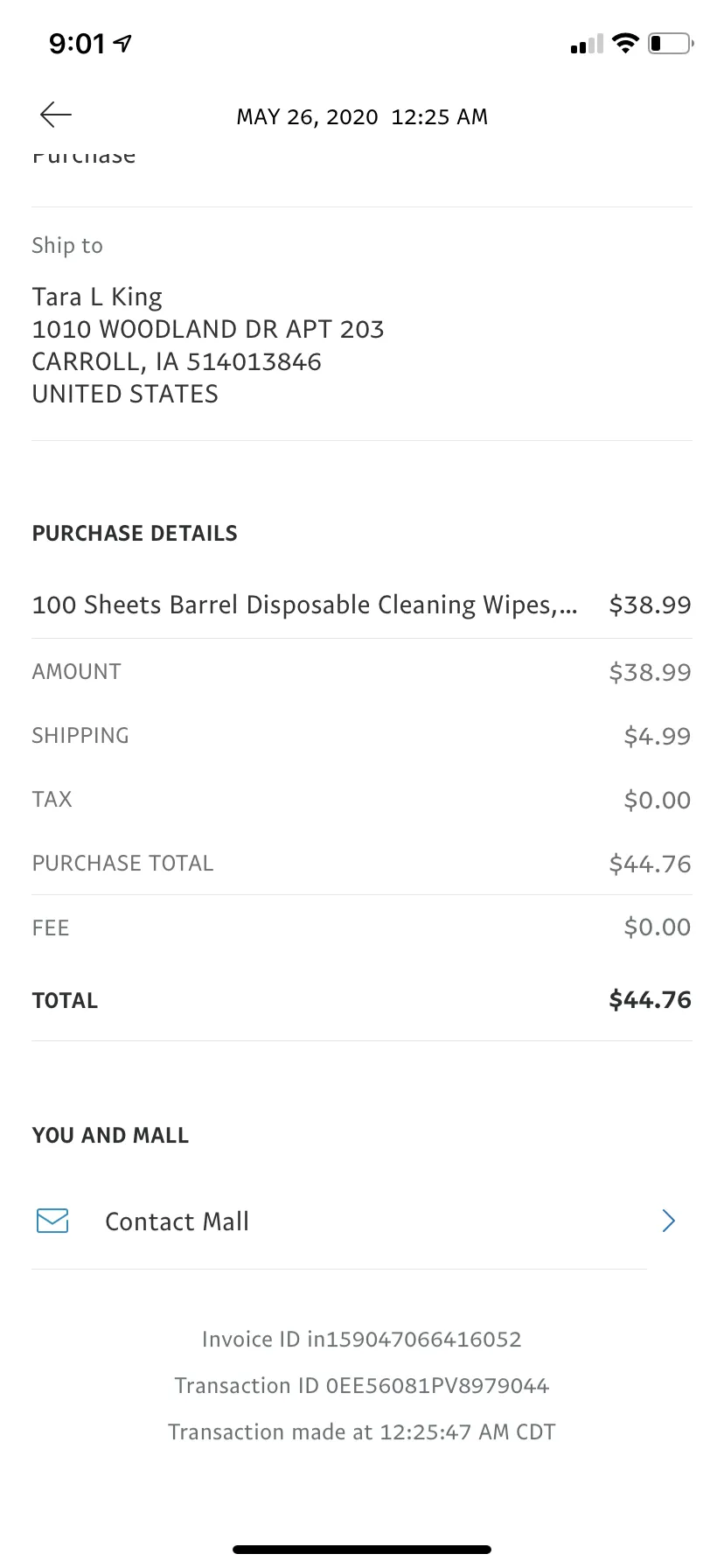
Task: Open the 100 Sheets Barrel Wipes item
Action: click(362, 605)
